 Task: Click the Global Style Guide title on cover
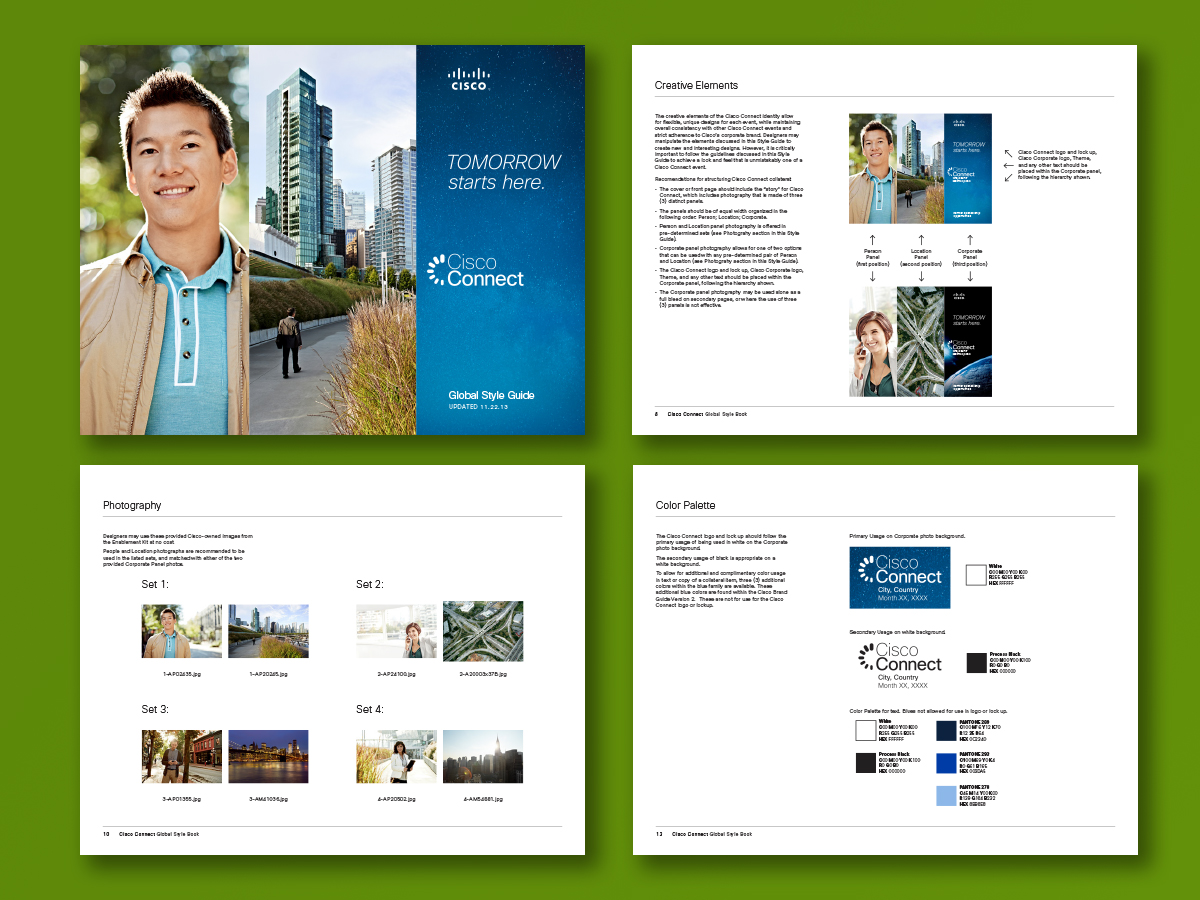pyautogui.click(x=491, y=395)
